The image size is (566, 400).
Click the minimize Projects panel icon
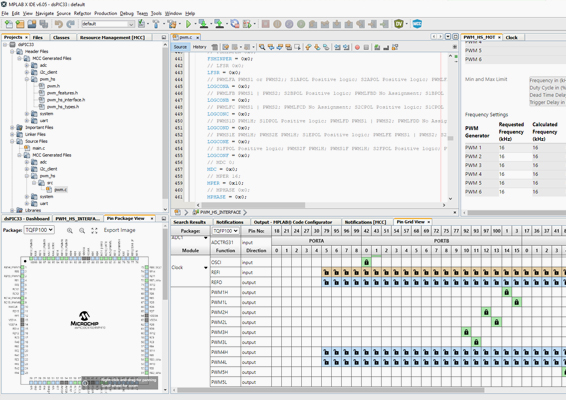pos(164,37)
